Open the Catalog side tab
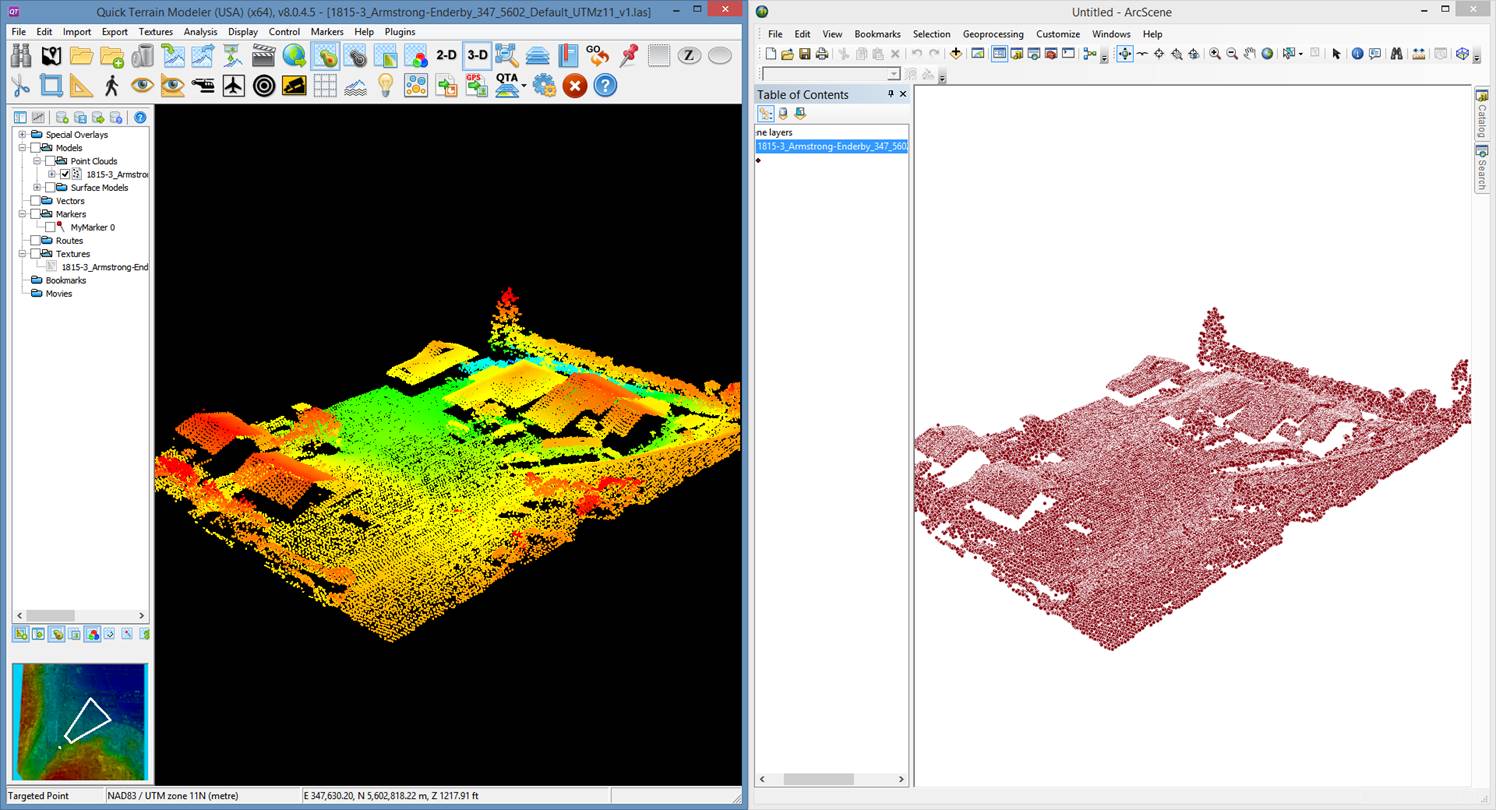Screen dimensions: 1496x810 pyautogui.click(x=1482, y=115)
